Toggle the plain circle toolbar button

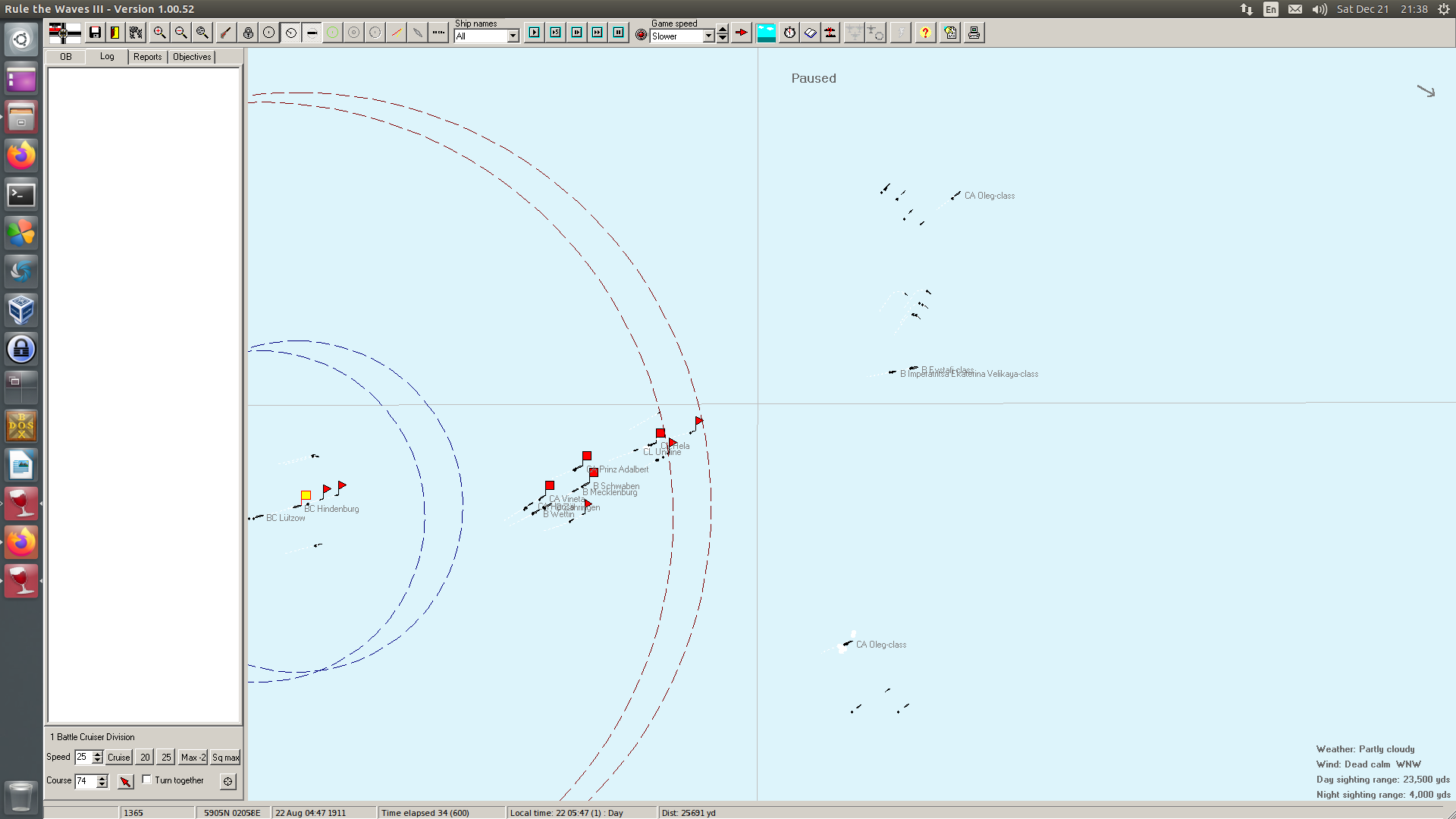[269, 33]
